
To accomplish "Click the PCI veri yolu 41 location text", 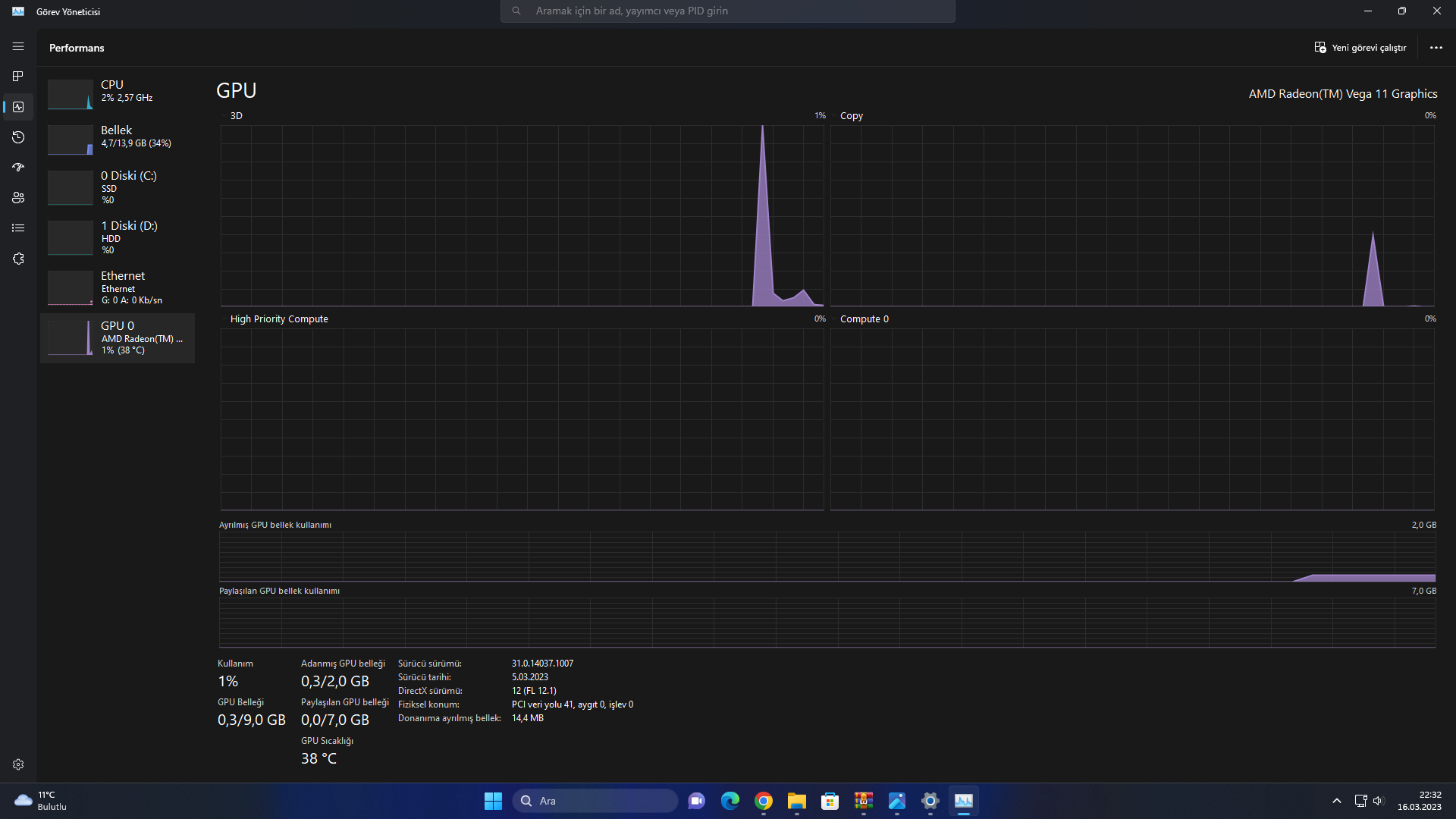I will pyautogui.click(x=572, y=704).
